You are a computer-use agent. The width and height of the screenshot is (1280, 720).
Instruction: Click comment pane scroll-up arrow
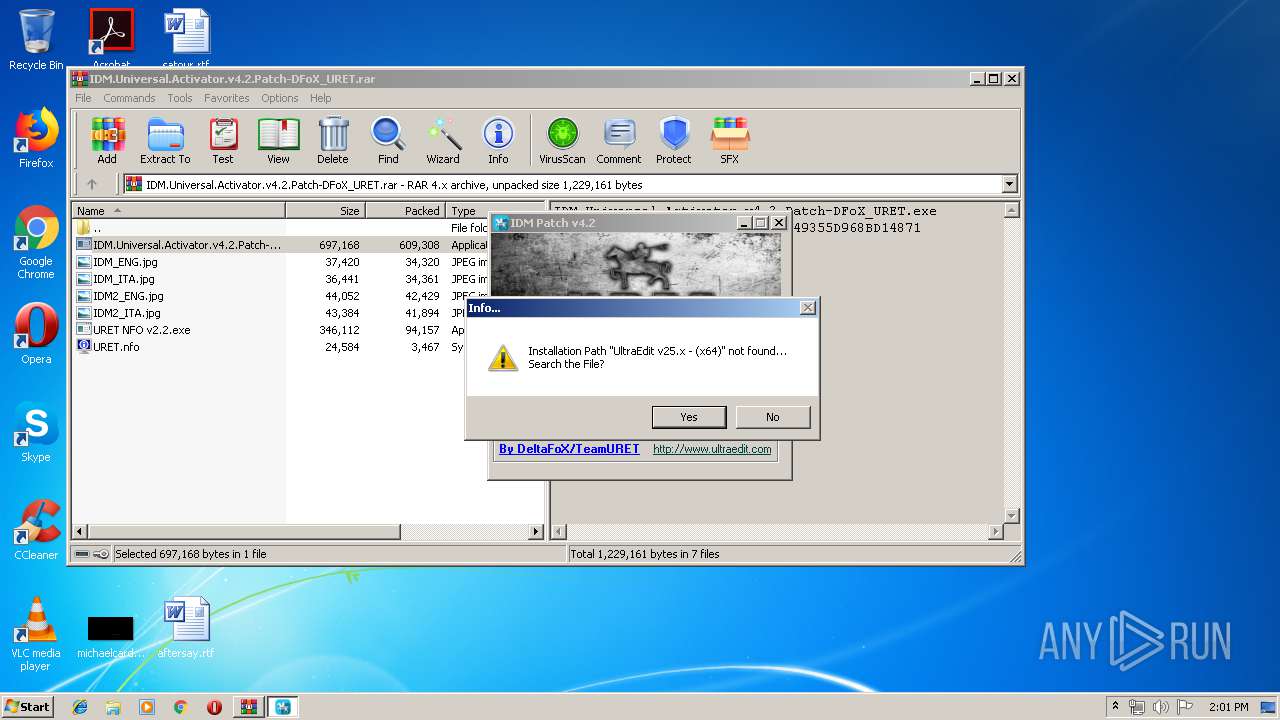pos(1011,210)
